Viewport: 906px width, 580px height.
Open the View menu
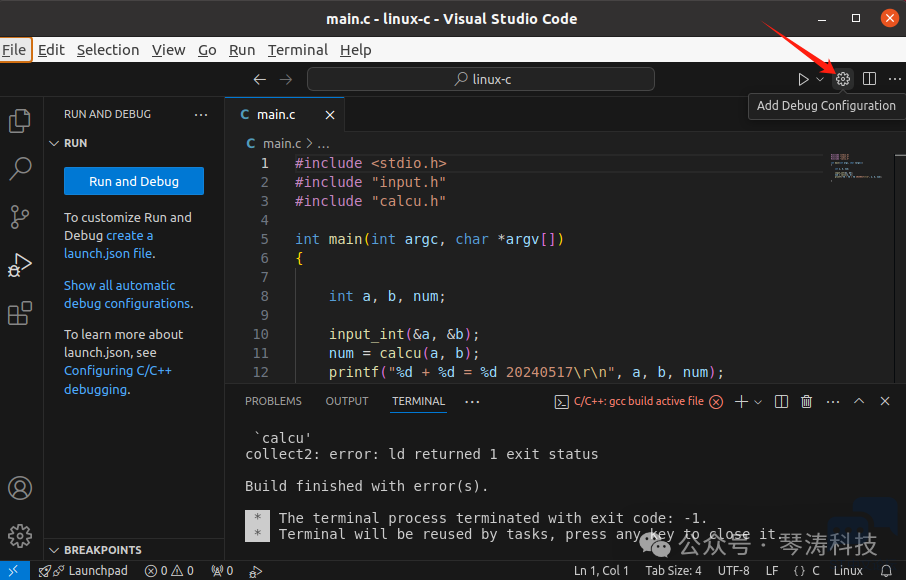click(x=168, y=50)
